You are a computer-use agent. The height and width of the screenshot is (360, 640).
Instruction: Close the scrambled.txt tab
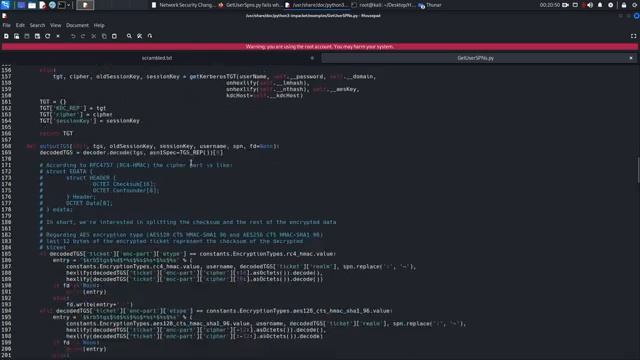tap(312, 58)
